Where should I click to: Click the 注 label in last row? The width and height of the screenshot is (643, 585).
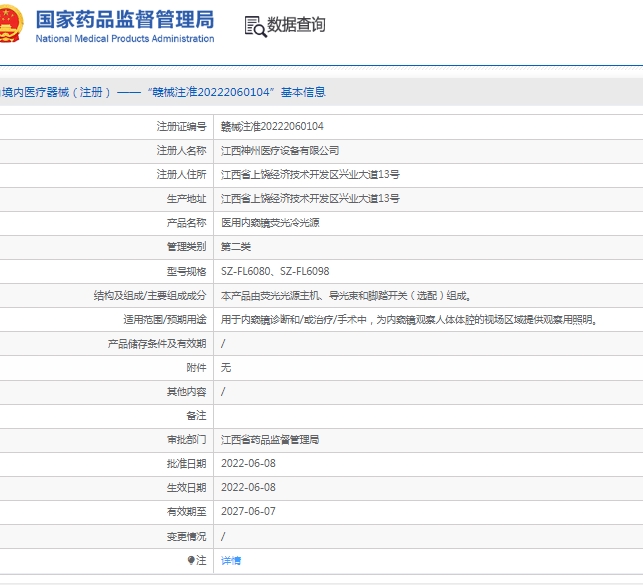[201, 560]
